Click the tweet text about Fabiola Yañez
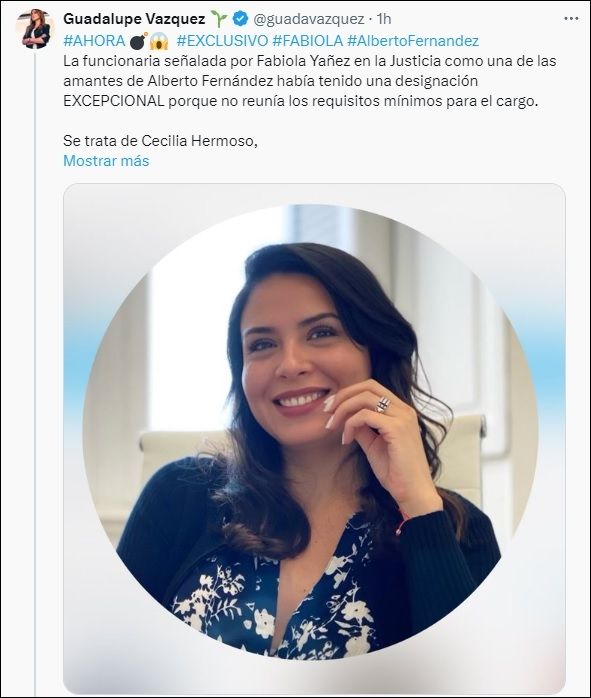This screenshot has height=698, width=591. coord(309,81)
